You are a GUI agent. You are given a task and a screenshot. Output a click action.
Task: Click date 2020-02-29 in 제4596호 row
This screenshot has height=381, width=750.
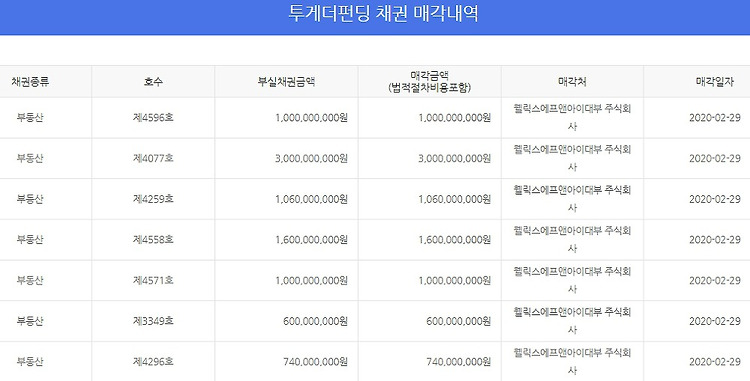click(715, 118)
